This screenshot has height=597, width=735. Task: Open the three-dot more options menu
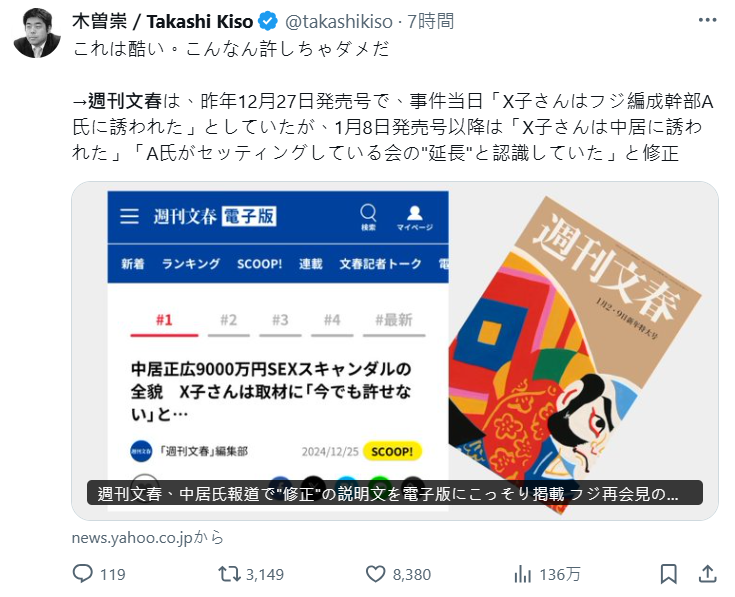(x=707, y=20)
